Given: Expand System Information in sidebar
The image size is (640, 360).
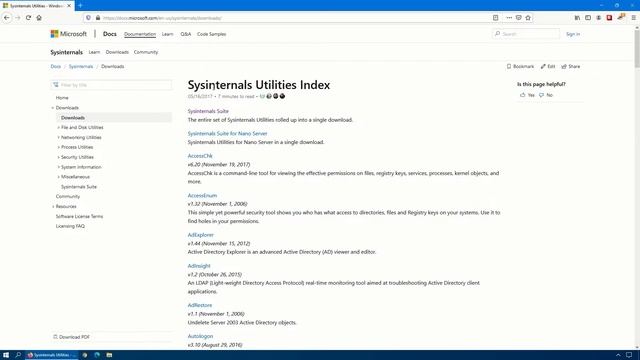Looking at the screenshot, I should [58, 167].
